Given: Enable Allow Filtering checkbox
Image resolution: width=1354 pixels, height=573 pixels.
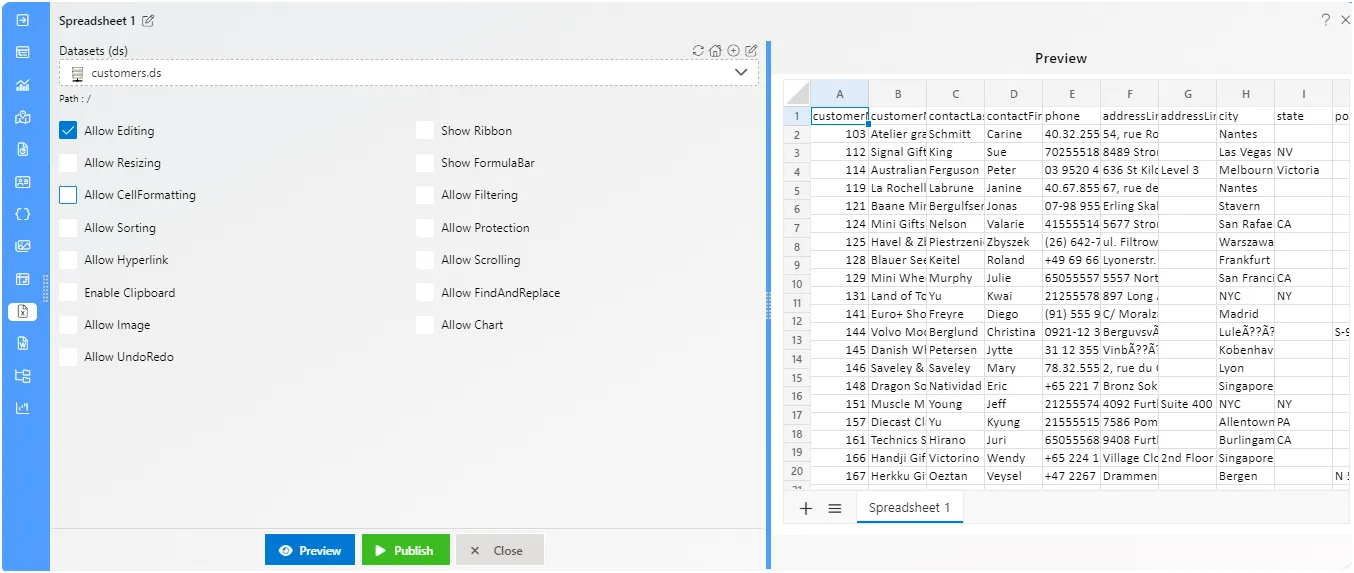Looking at the screenshot, I should click(425, 195).
